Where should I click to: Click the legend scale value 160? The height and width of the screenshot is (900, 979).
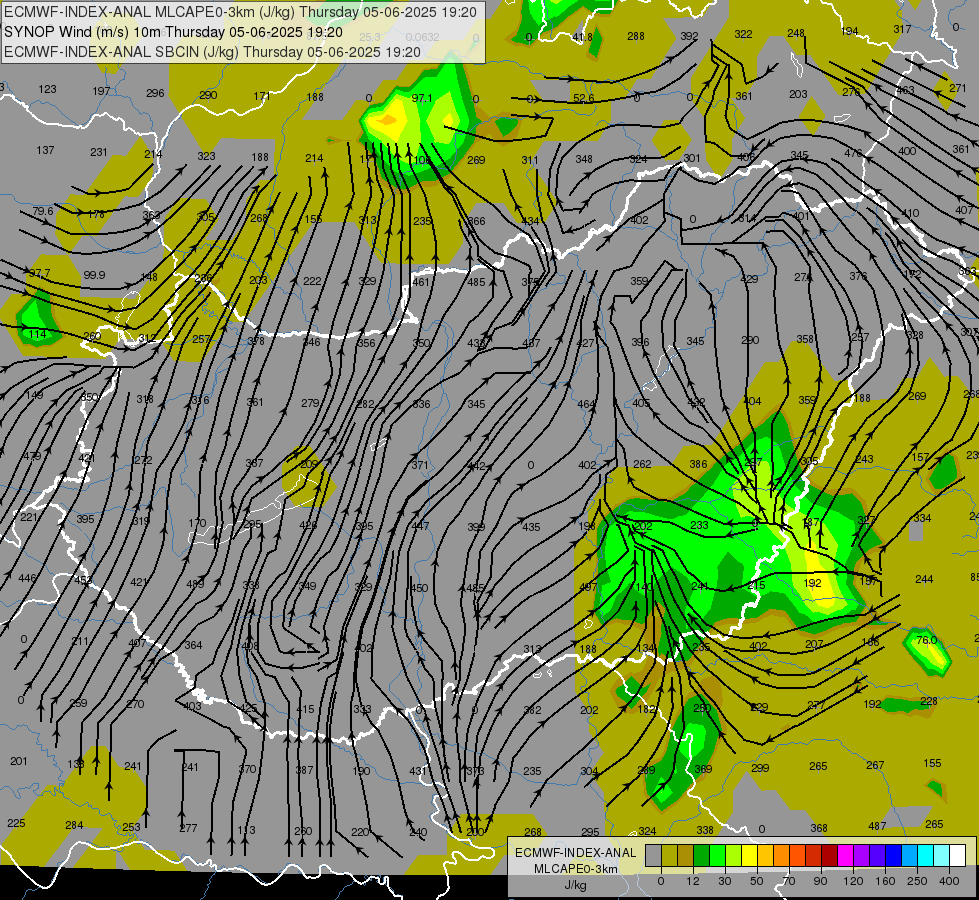[x=885, y=881]
